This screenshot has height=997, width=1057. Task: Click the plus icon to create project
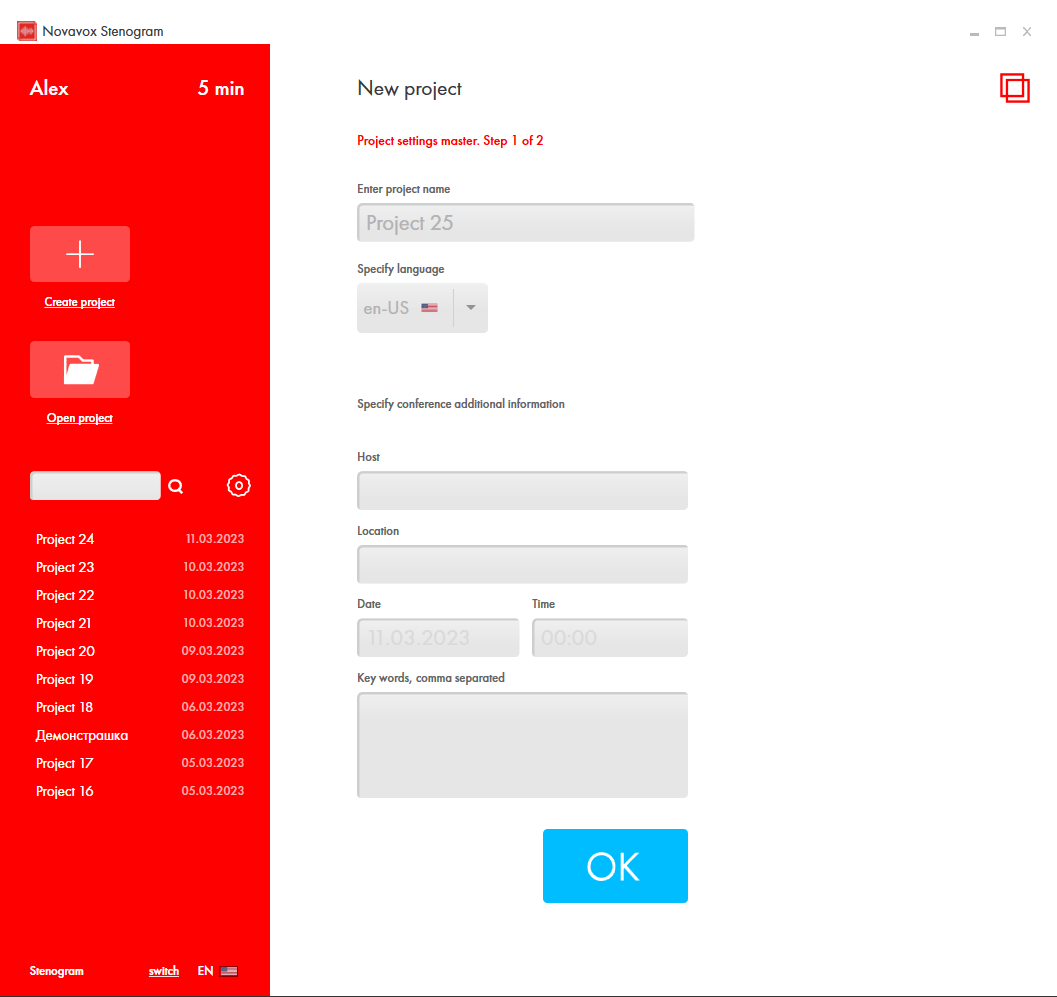[80, 254]
